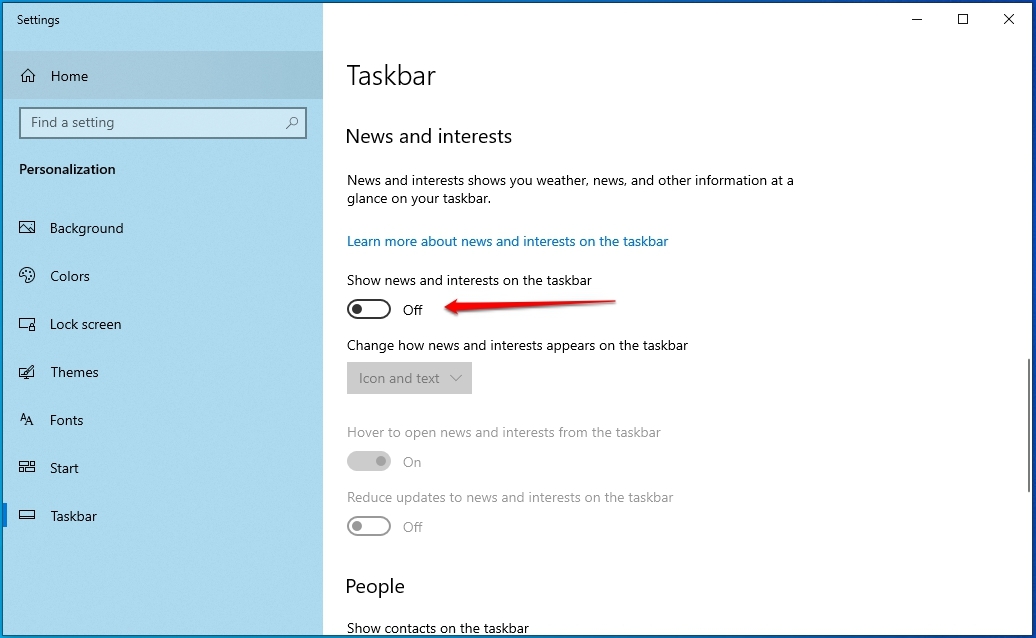Click the Start tiles icon
The image size is (1036, 638).
click(27, 468)
